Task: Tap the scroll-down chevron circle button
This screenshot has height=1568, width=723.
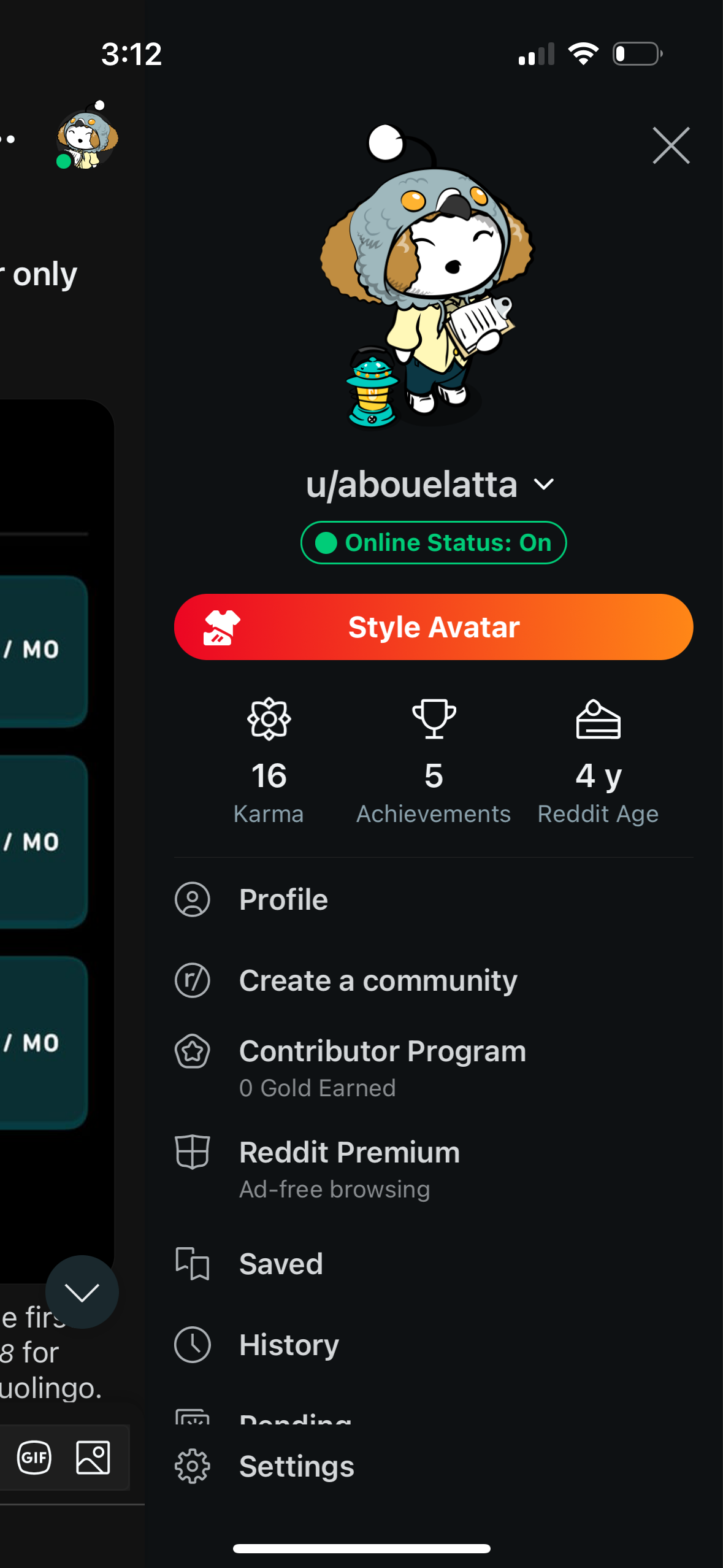Action: 82,1292
